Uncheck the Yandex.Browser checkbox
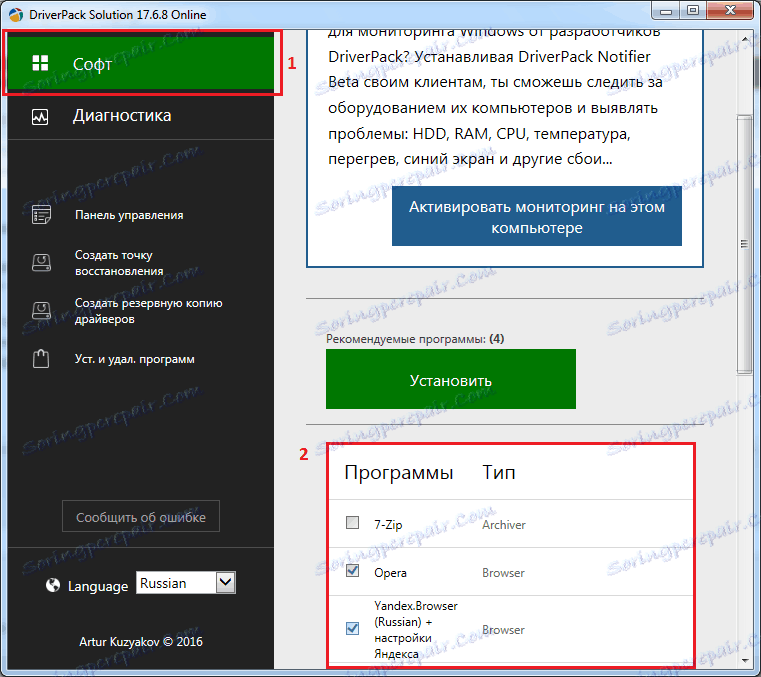Image resolution: width=761 pixels, height=677 pixels. (352, 628)
